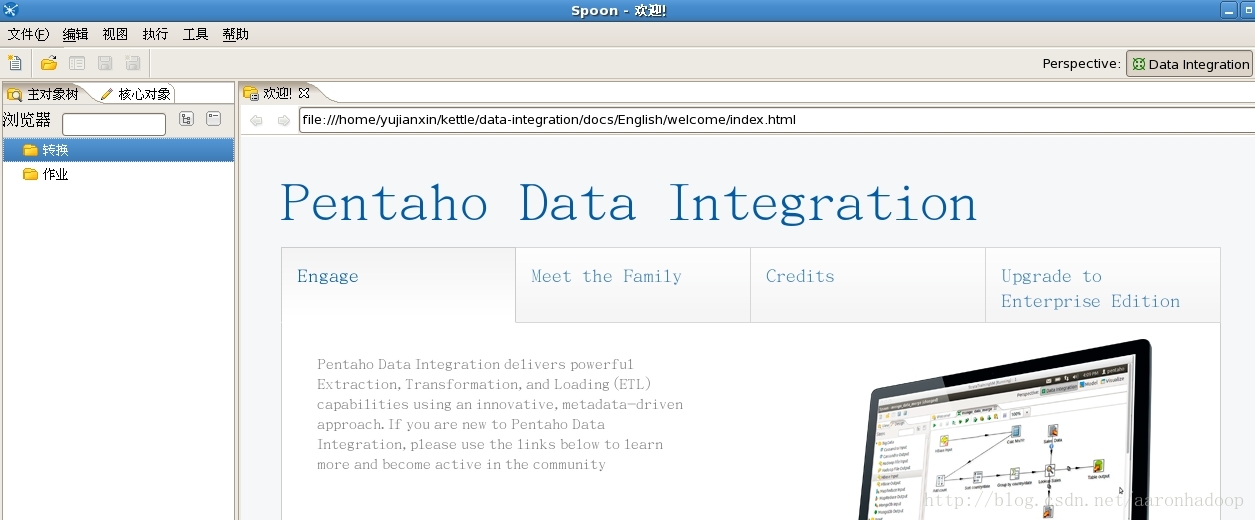Click the collapse-all tree icon
This screenshot has height=520, width=1255.
click(213, 119)
